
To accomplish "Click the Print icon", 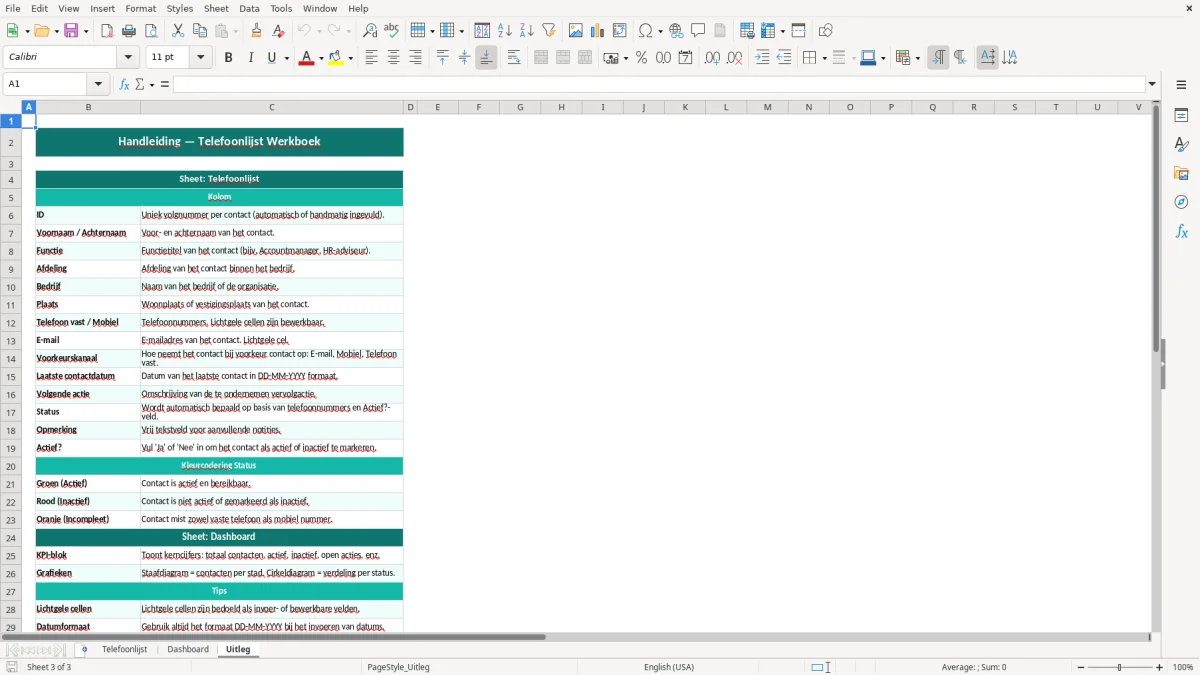I will (129, 31).
